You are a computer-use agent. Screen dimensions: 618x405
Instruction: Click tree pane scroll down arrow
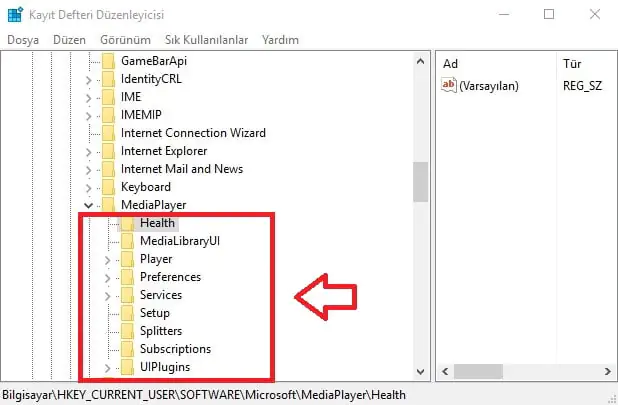click(x=421, y=372)
